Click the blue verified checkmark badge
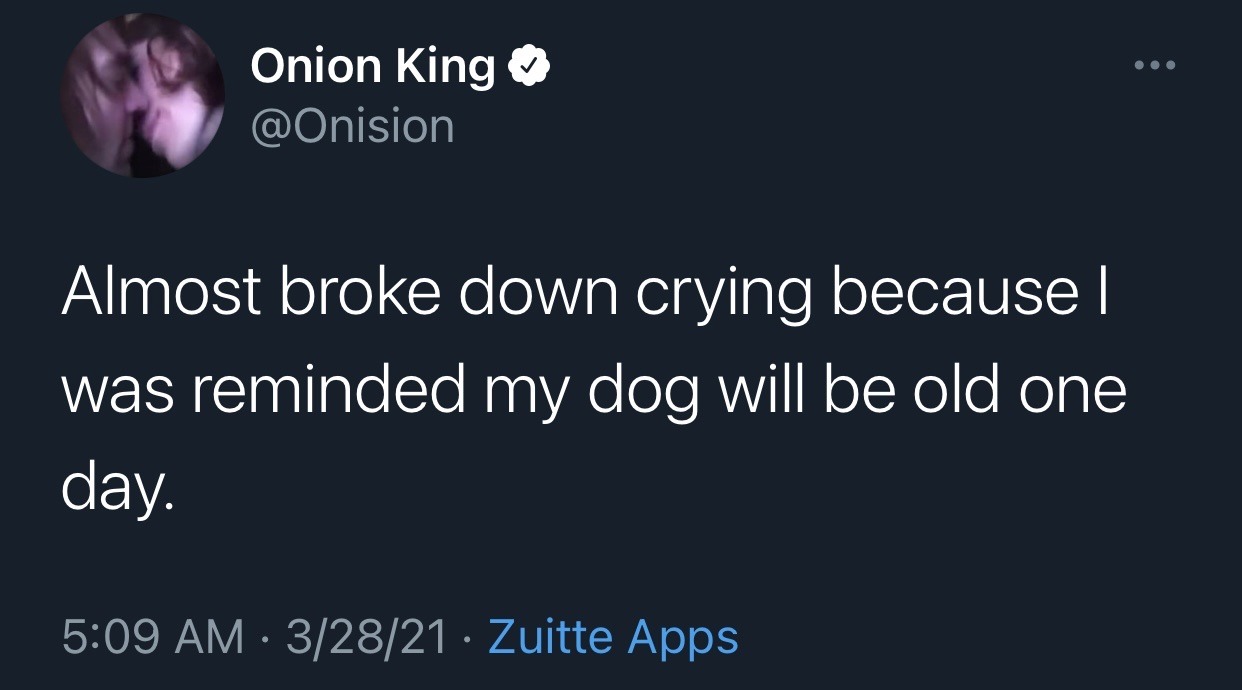 coord(529,68)
